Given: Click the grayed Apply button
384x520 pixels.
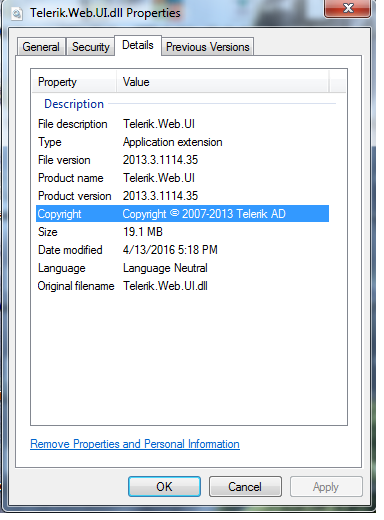Looking at the screenshot, I should pos(326,487).
